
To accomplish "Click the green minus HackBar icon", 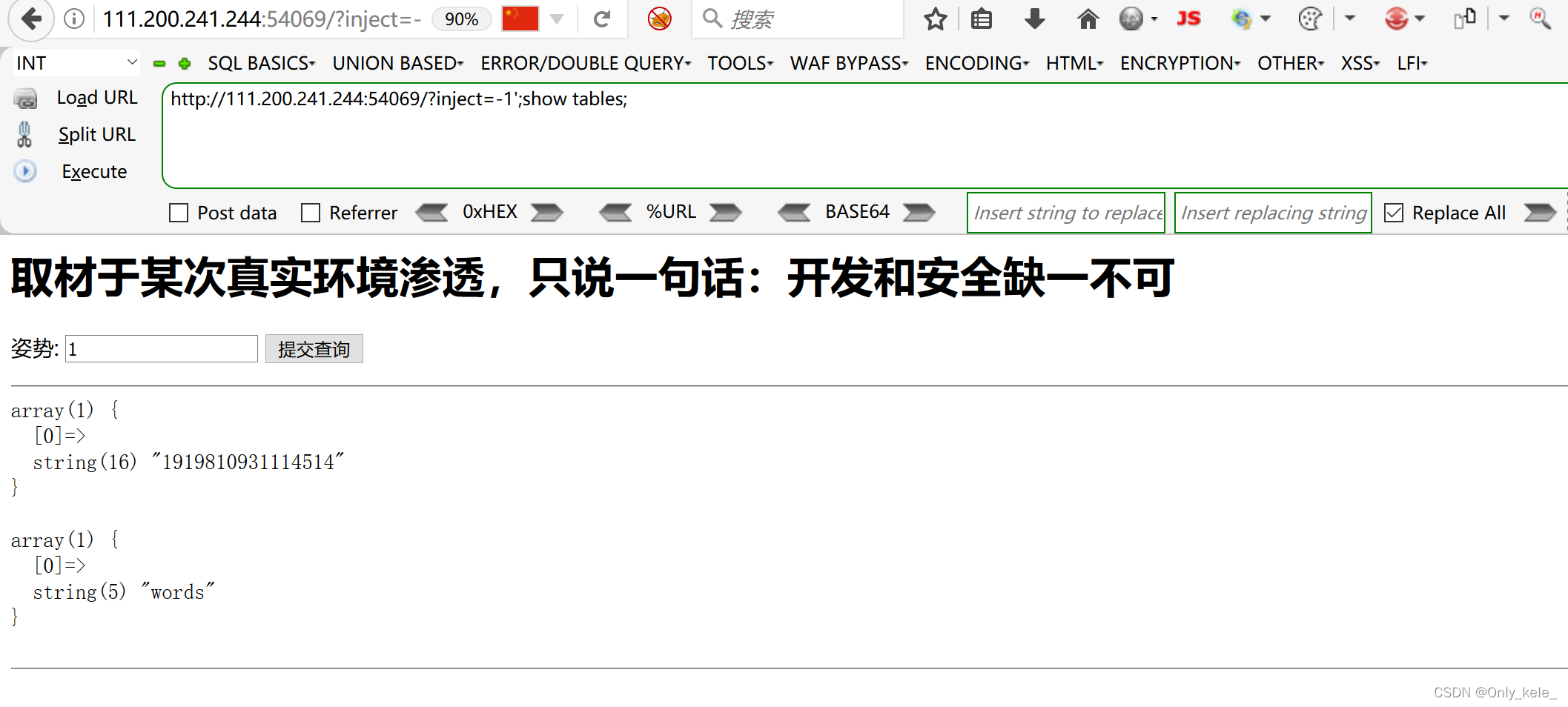I will click(159, 64).
